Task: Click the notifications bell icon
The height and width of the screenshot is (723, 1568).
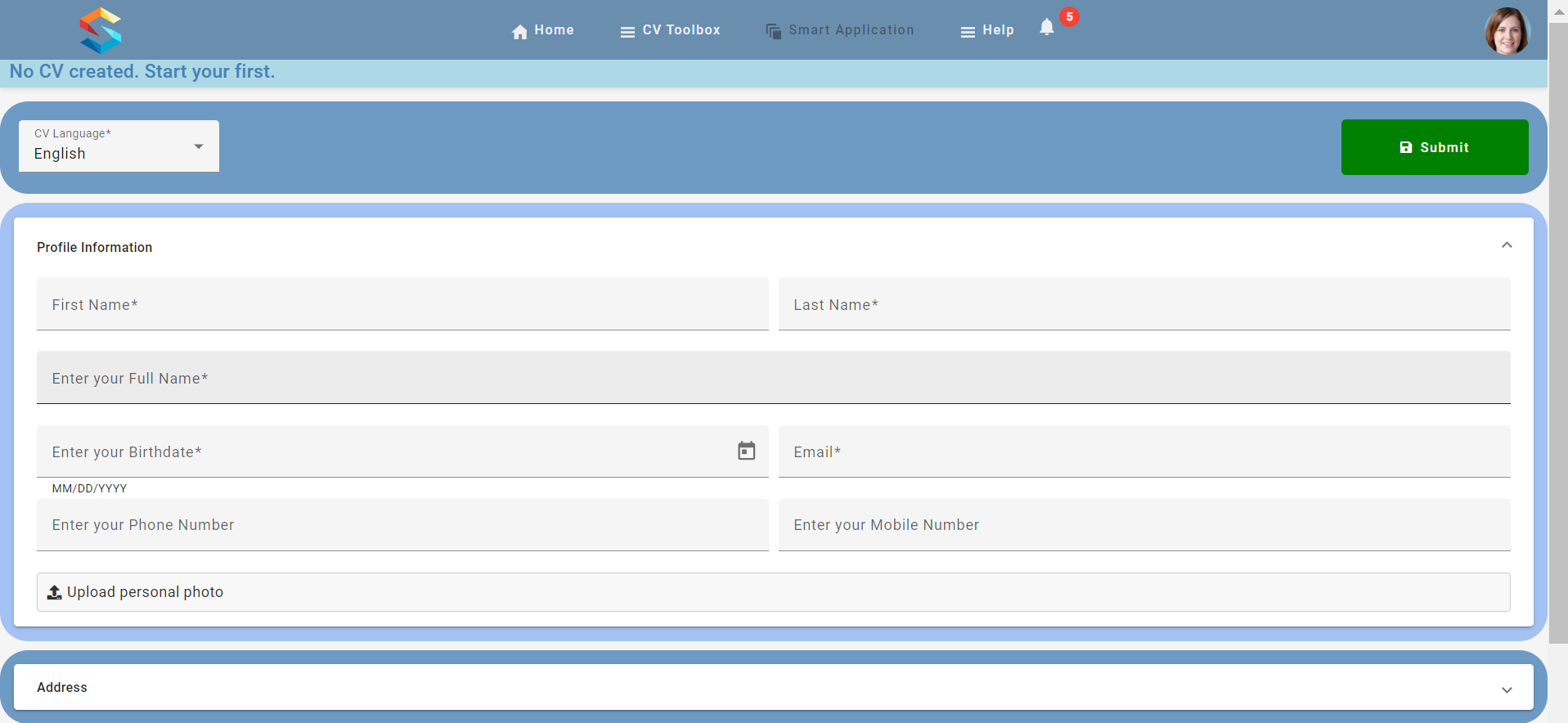Action: click(x=1047, y=27)
